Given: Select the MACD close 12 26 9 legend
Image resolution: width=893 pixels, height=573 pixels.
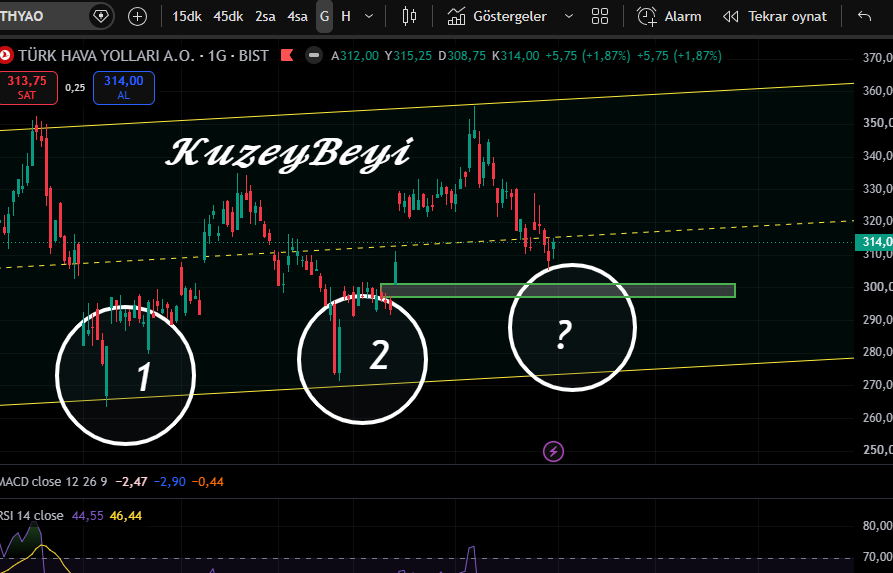Looking at the screenshot, I should tap(54, 482).
